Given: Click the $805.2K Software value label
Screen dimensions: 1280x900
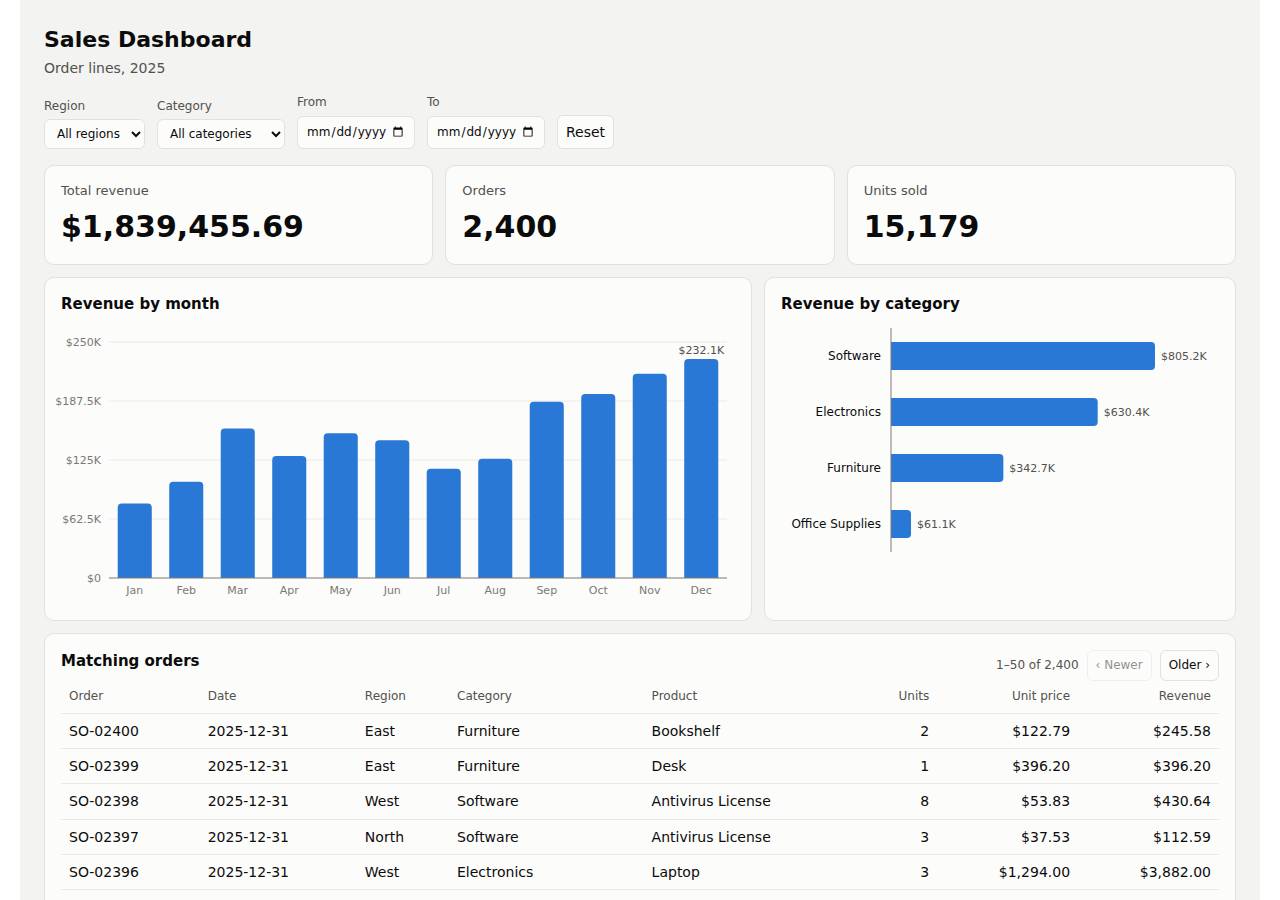Looking at the screenshot, I should [1184, 356].
